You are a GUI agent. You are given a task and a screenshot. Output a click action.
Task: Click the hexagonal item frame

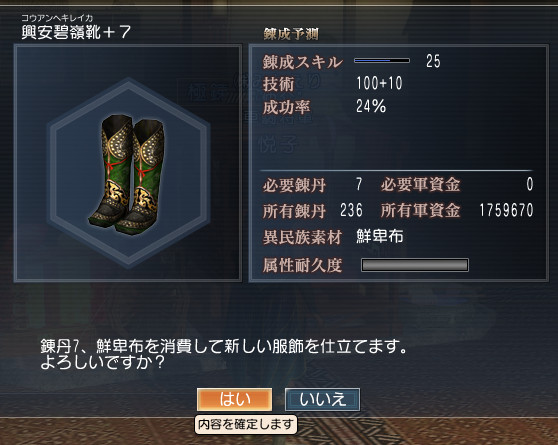(x=128, y=173)
